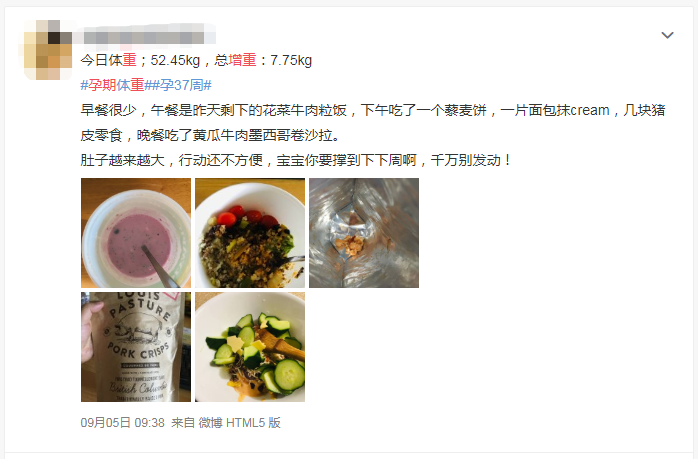View the empty foil bag photo

(364, 233)
